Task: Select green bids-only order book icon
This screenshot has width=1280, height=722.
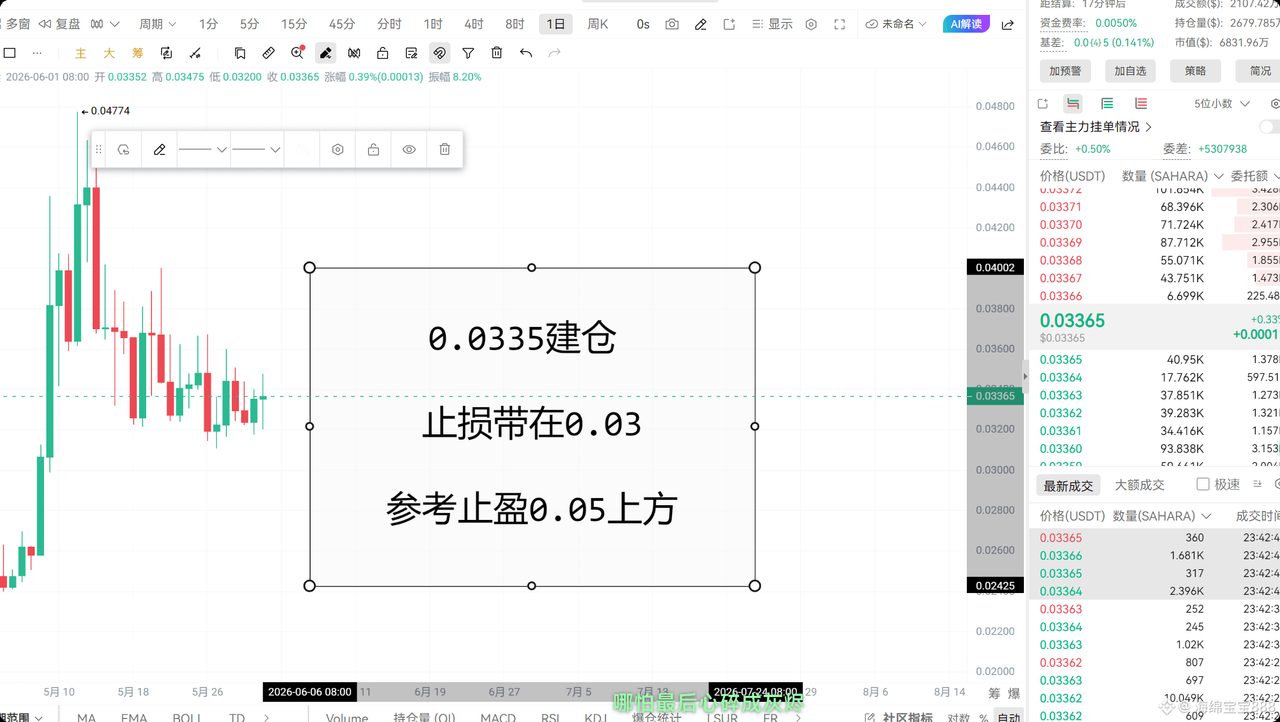Action: pyautogui.click(x=1107, y=103)
